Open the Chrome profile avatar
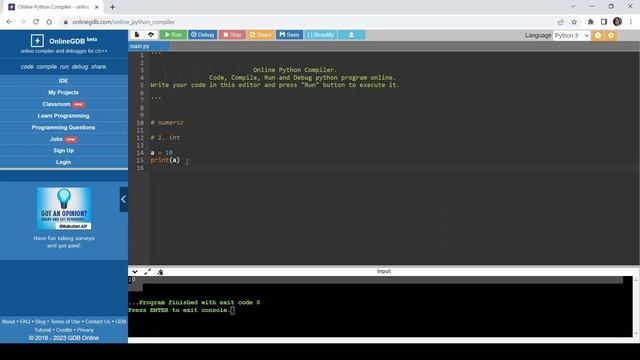The width and height of the screenshot is (640, 360). pyautogui.click(x=618, y=22)
